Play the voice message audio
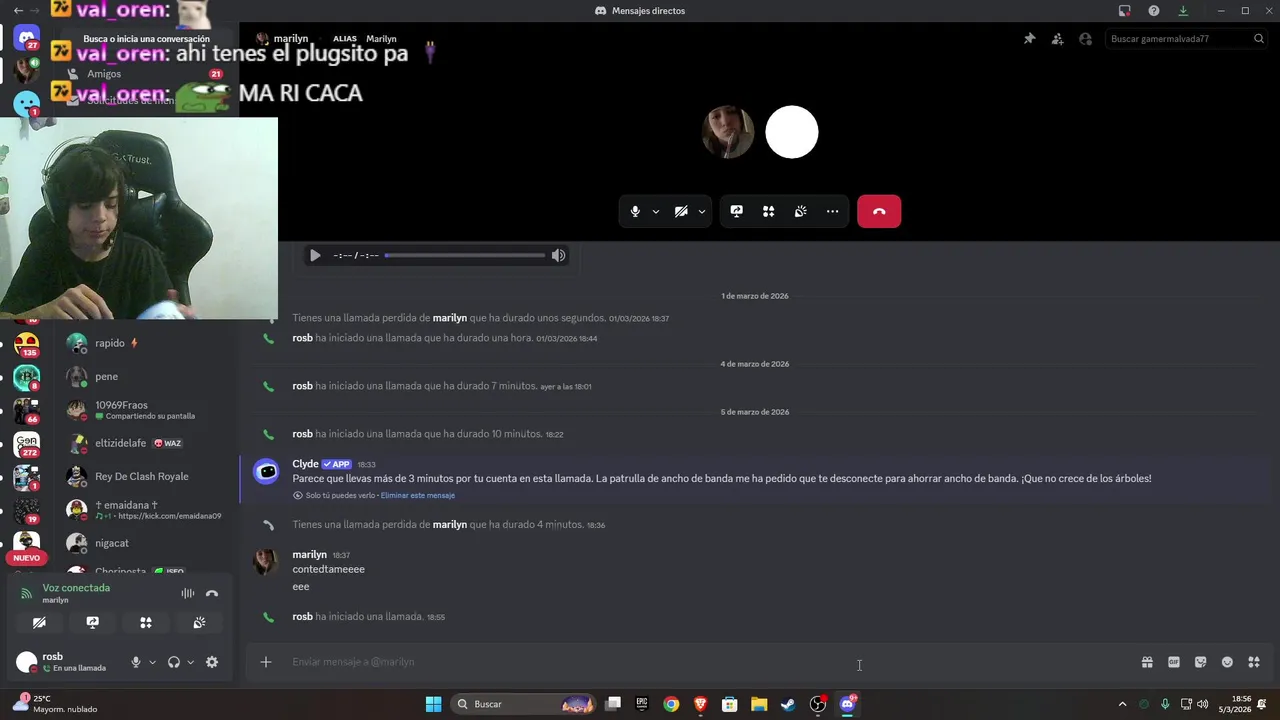1280x720 pixels. click(315, 256)
